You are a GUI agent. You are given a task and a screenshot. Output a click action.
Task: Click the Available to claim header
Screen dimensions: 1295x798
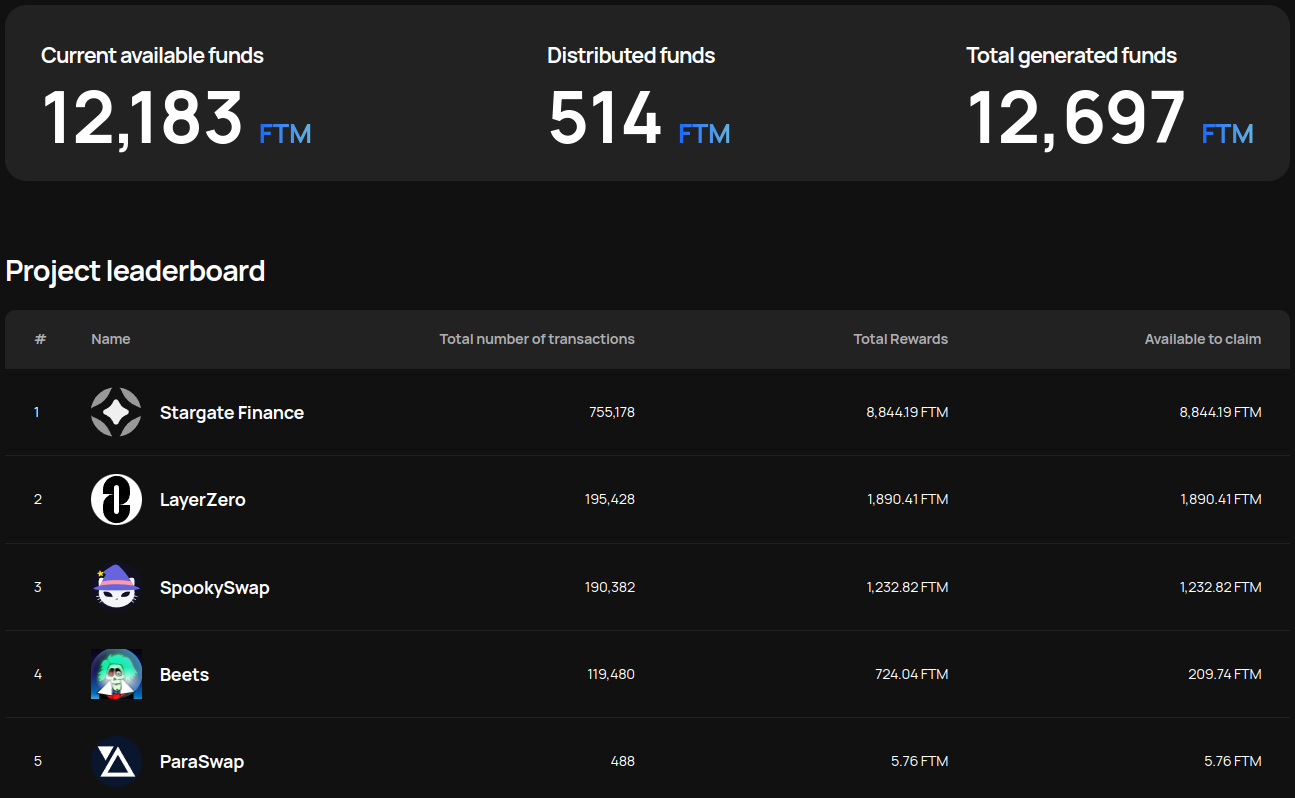[x=1203, y=339]
